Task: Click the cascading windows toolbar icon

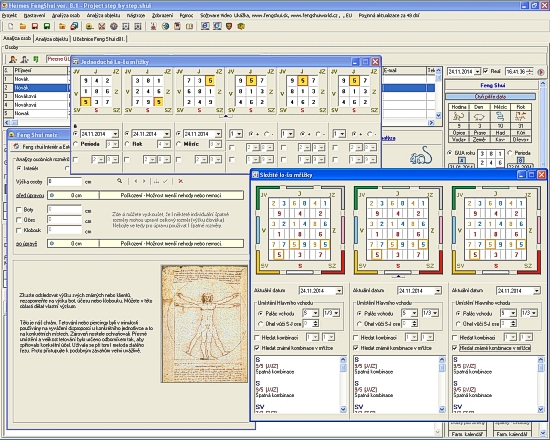Action: 74,26
